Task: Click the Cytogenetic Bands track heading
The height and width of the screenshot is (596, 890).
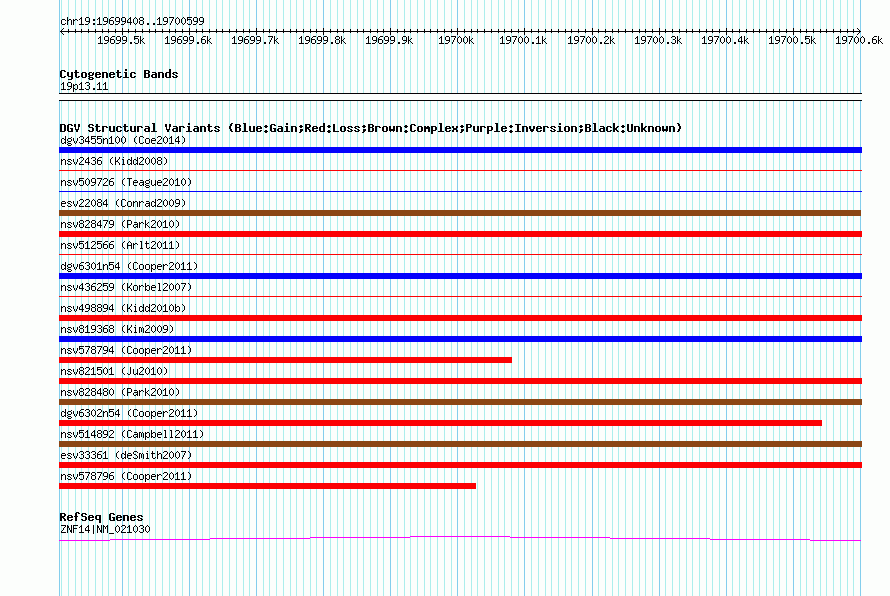Action: pos(119,74)
